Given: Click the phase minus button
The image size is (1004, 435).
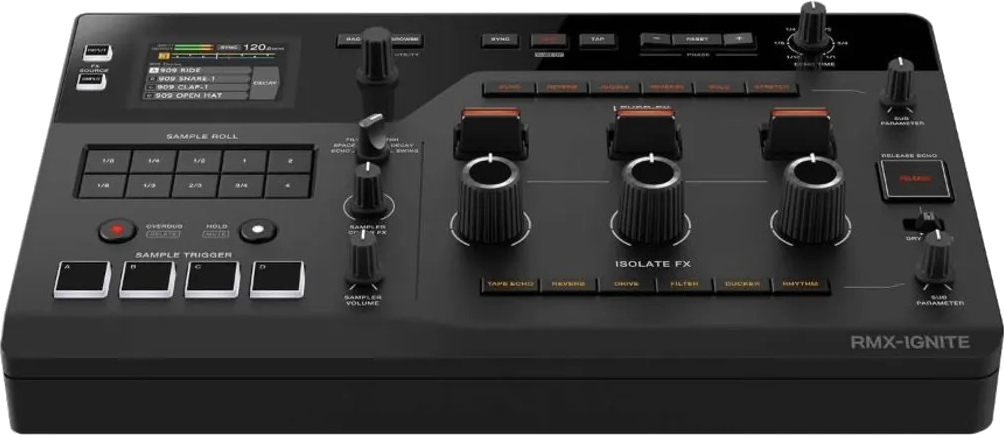Looking at the screenshot, I should coord(656,39).
